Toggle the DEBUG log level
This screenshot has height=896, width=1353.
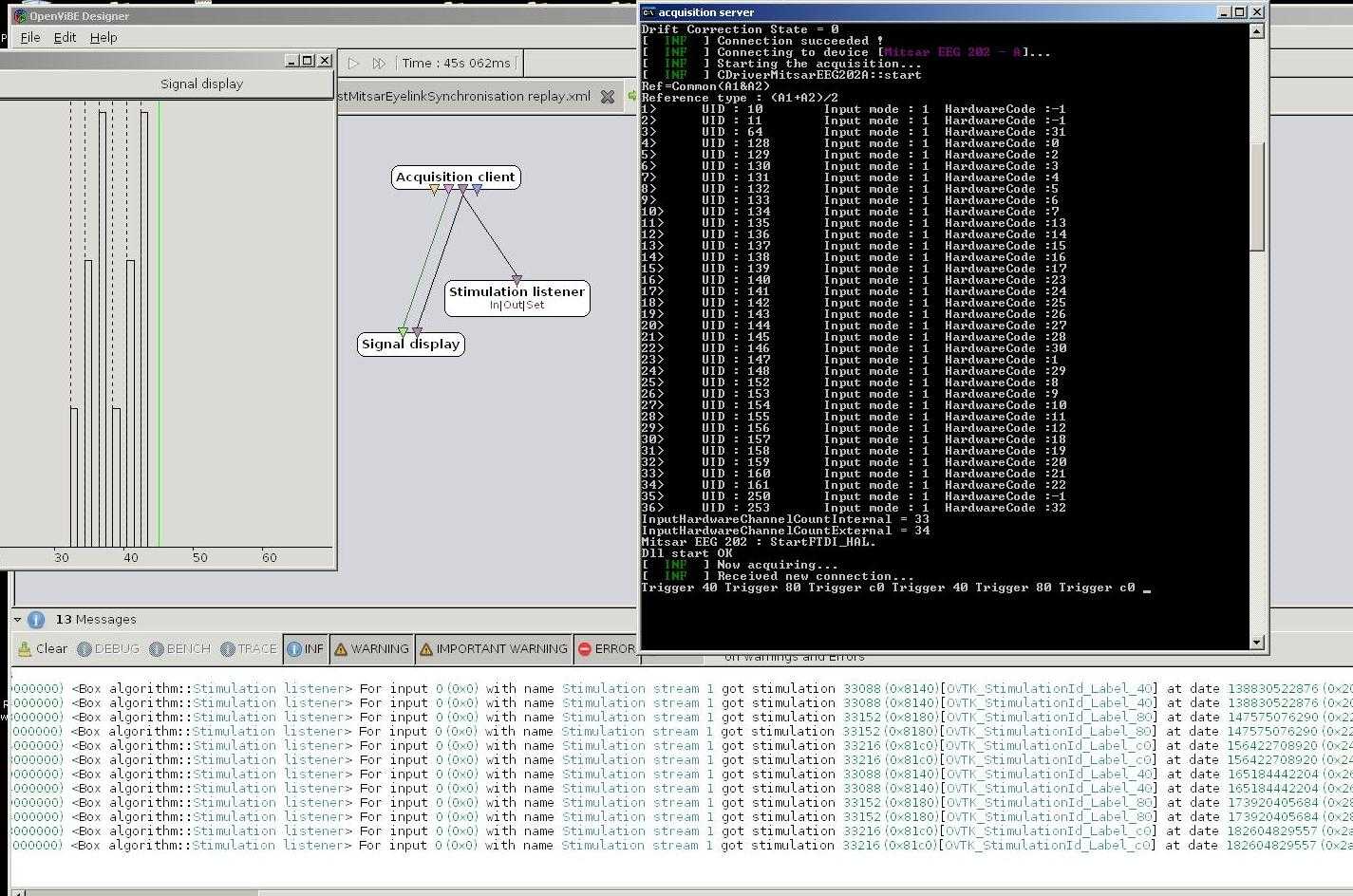click(108, 649)
